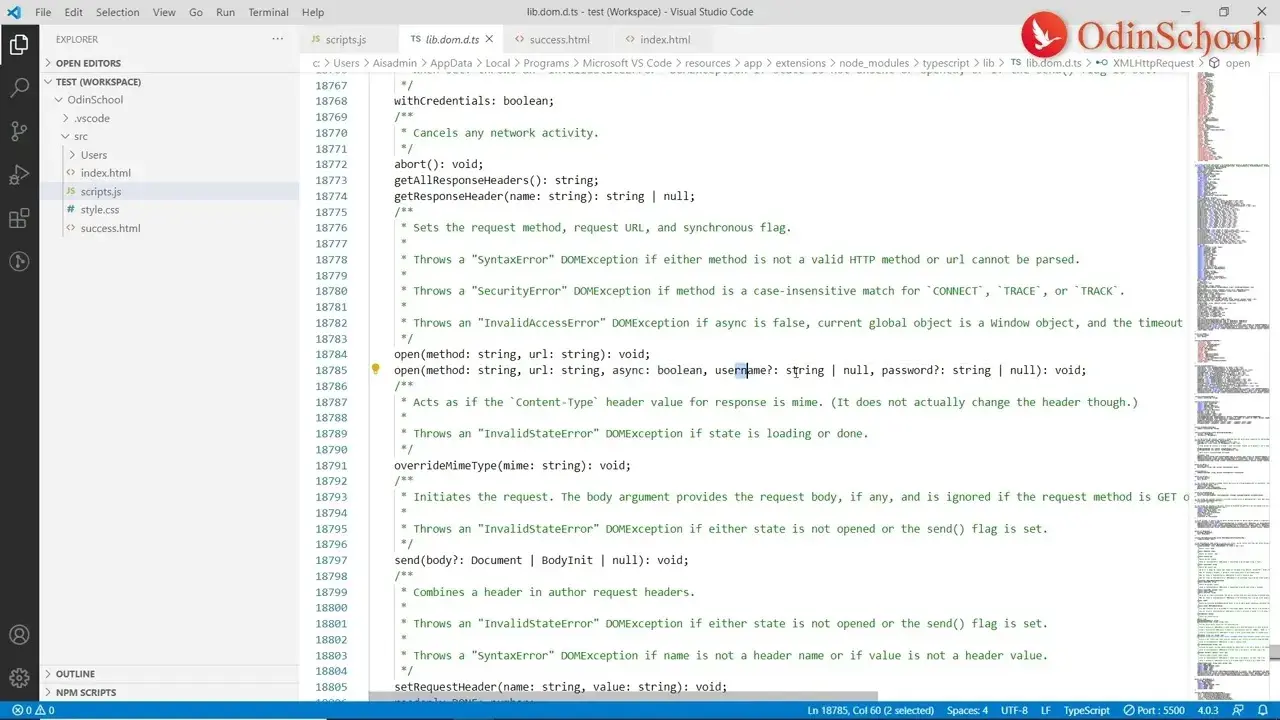Viewport: 1280px width, 720px height.
Task: Open notifications via the bell icon
Action: pos(1260,710)
